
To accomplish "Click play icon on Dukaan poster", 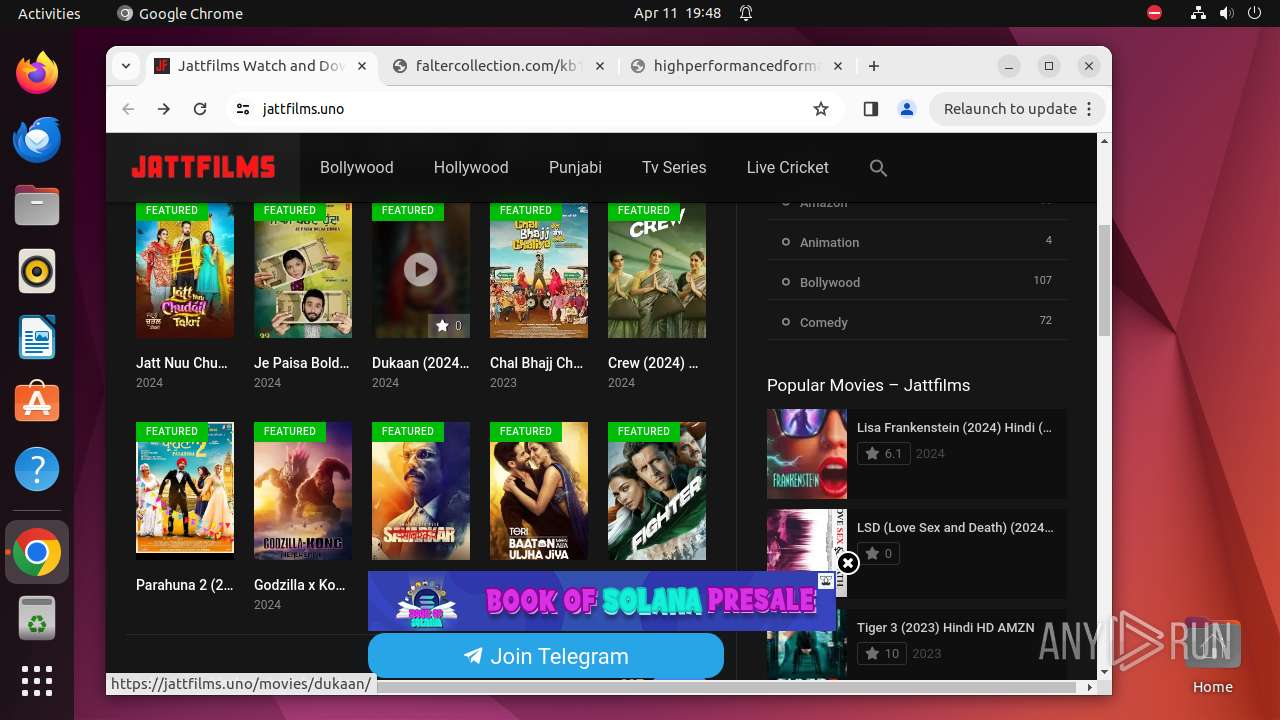I will pyautogui.click(x=420, y=269).
